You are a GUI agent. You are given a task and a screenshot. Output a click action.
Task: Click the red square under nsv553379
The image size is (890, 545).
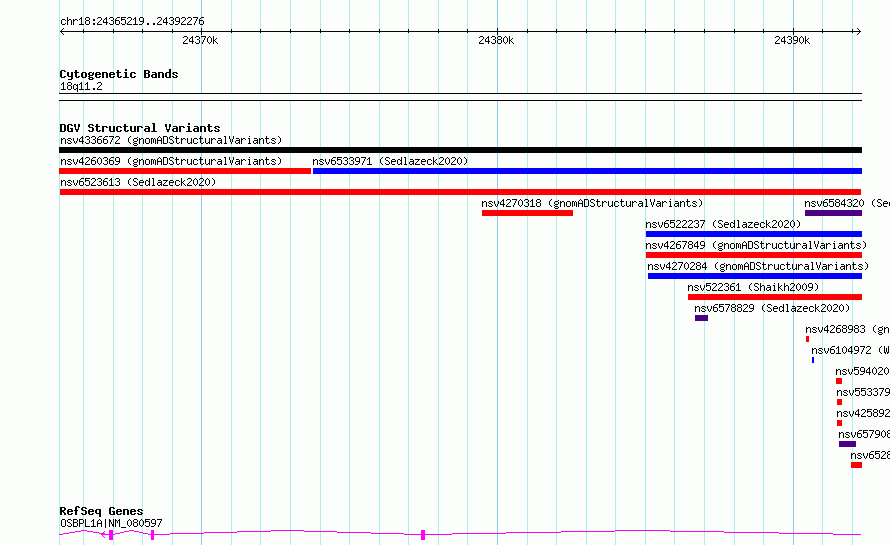839,402
